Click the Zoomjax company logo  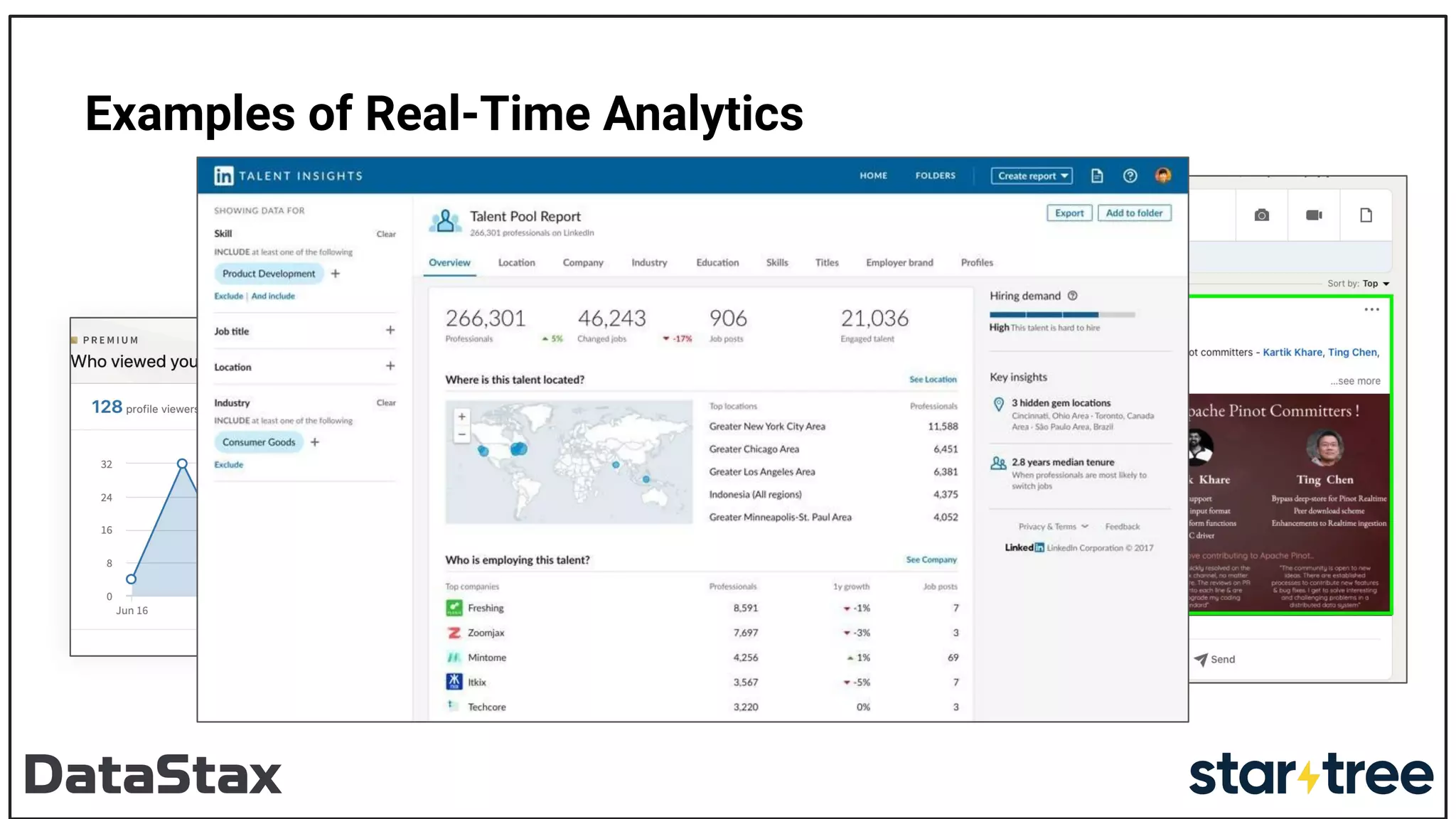454,633
